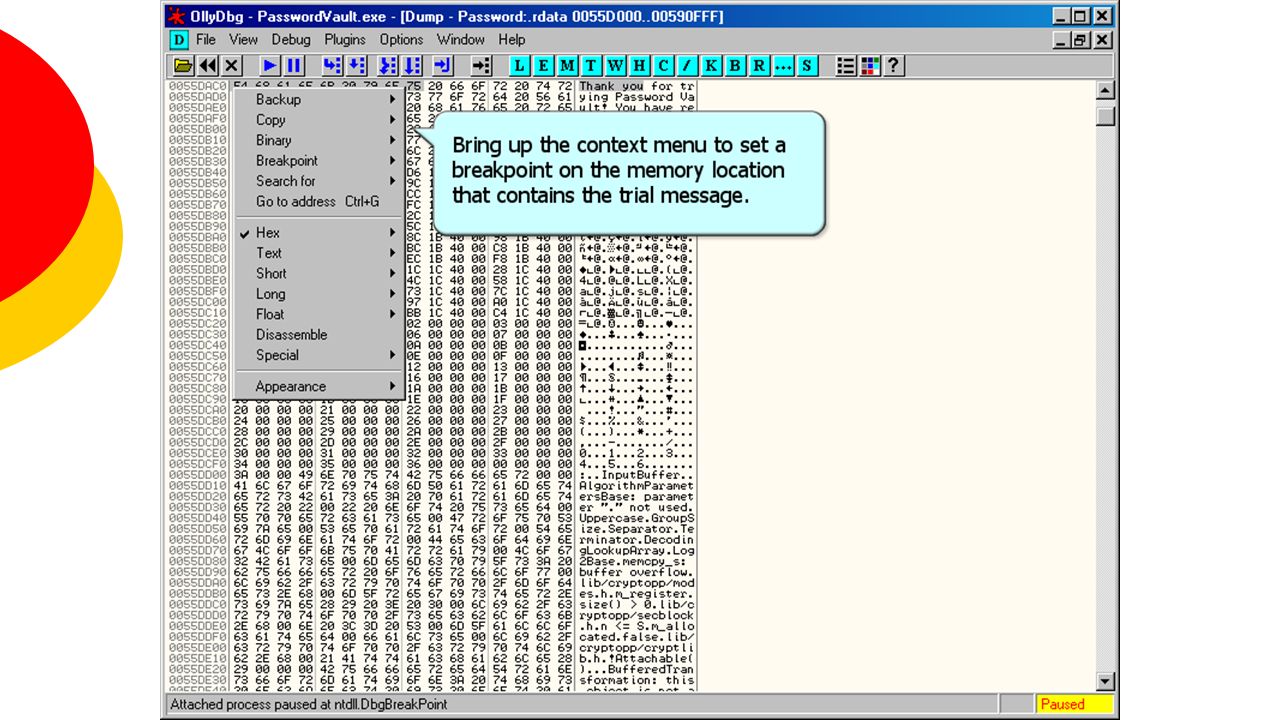Close the inner Dump child window

pos(1102,40)
